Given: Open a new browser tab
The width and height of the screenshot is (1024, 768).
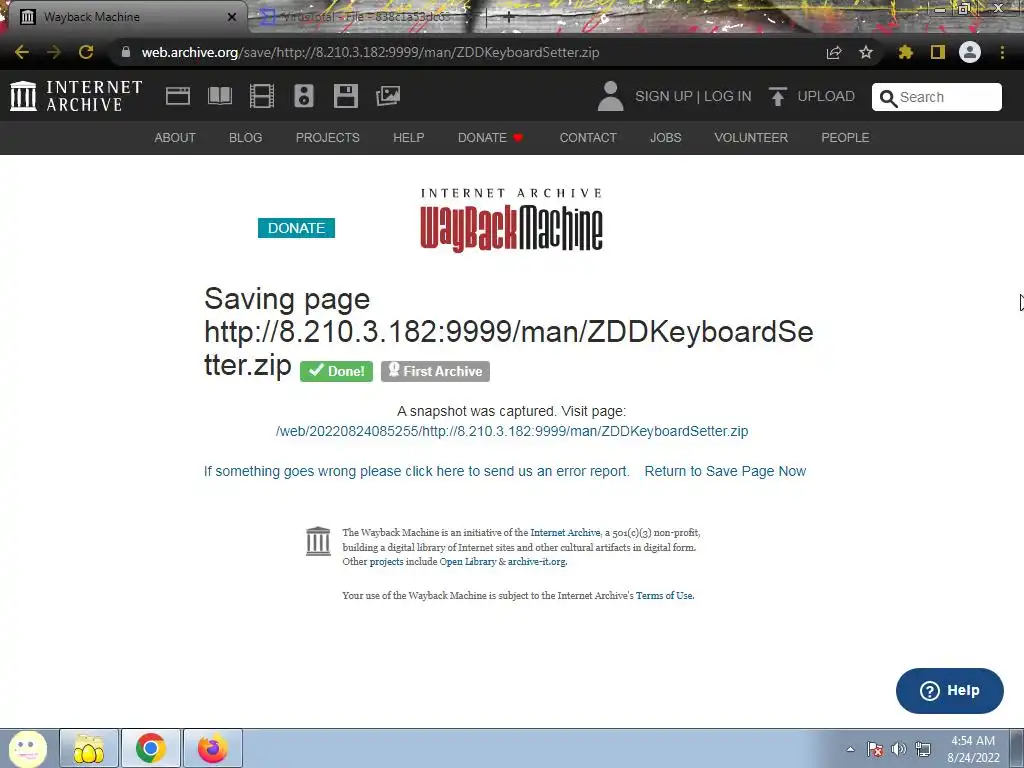Looking at the screenshot, I should (509, 17).
